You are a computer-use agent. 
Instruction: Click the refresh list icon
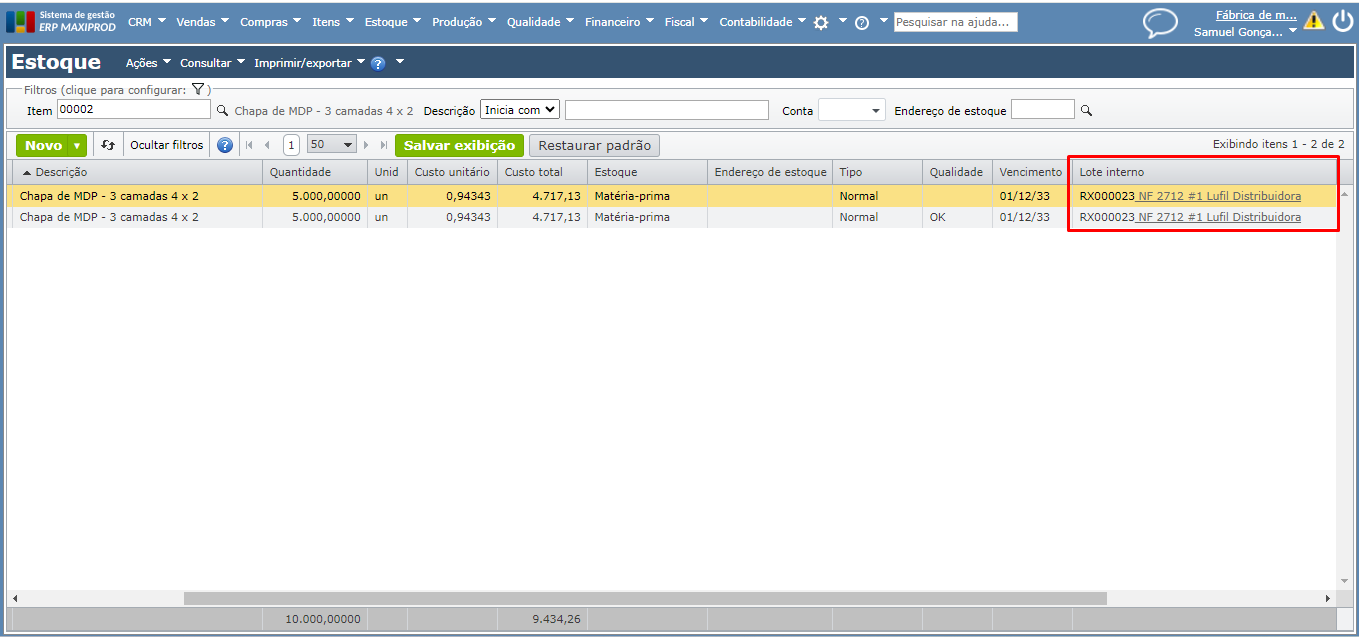pyautogui.click(x=108, y=145)
